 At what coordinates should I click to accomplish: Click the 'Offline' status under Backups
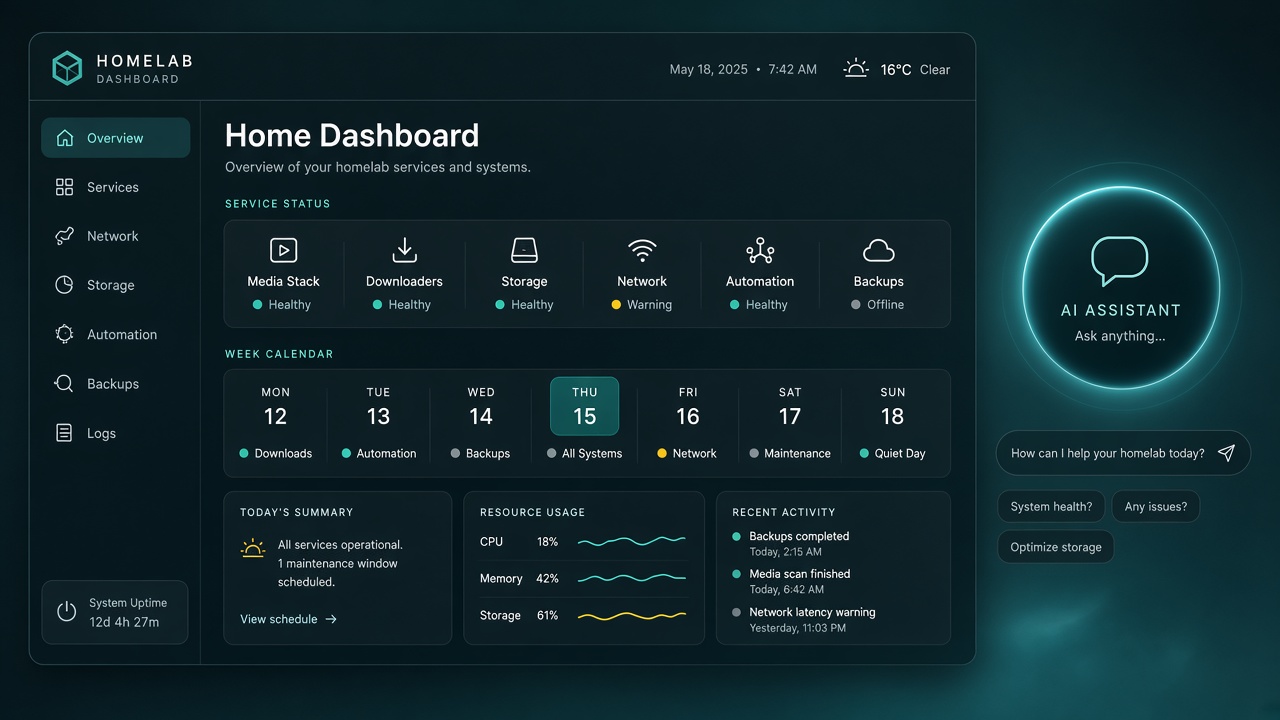coord(878,305)
